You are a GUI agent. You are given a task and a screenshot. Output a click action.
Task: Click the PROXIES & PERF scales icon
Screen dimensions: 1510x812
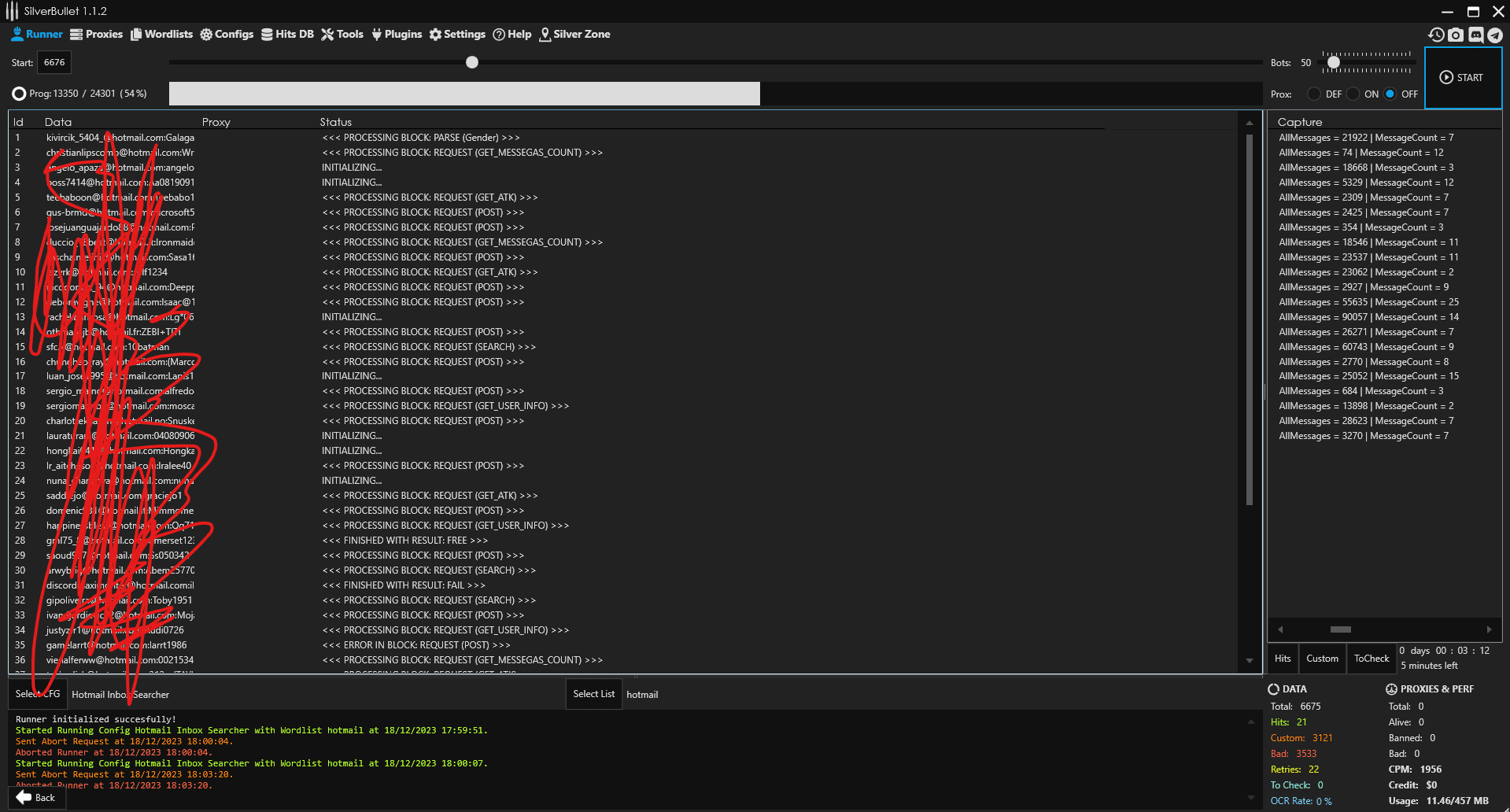(1391, 689)
